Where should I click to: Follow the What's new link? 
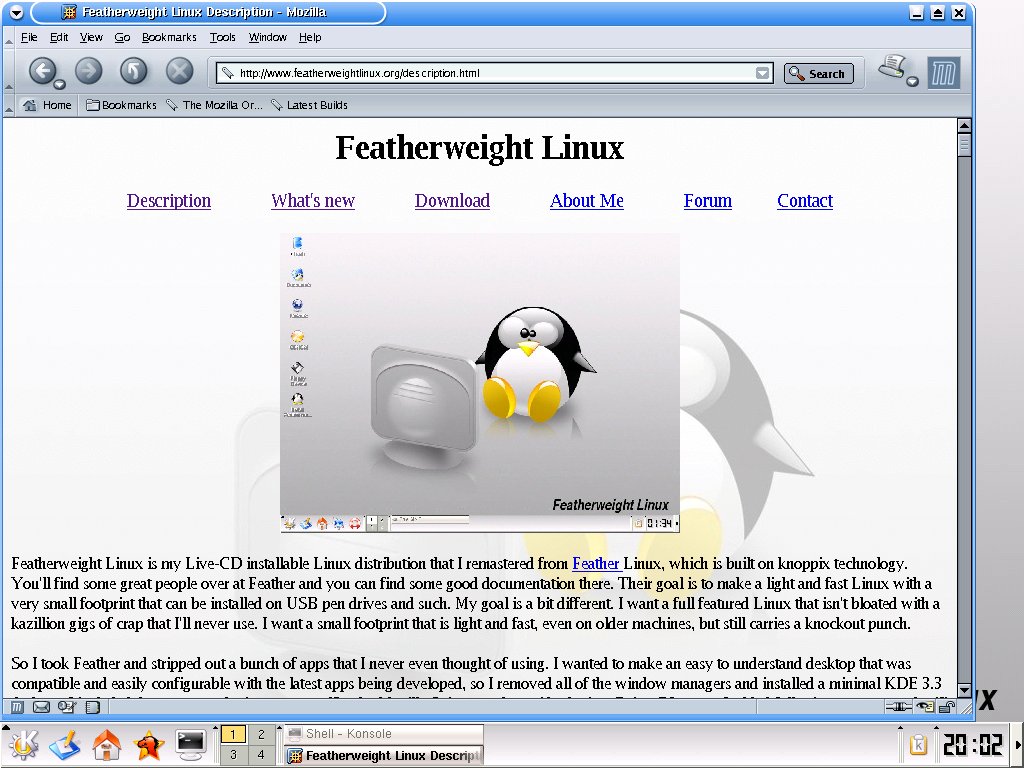(x=313, y=200)
